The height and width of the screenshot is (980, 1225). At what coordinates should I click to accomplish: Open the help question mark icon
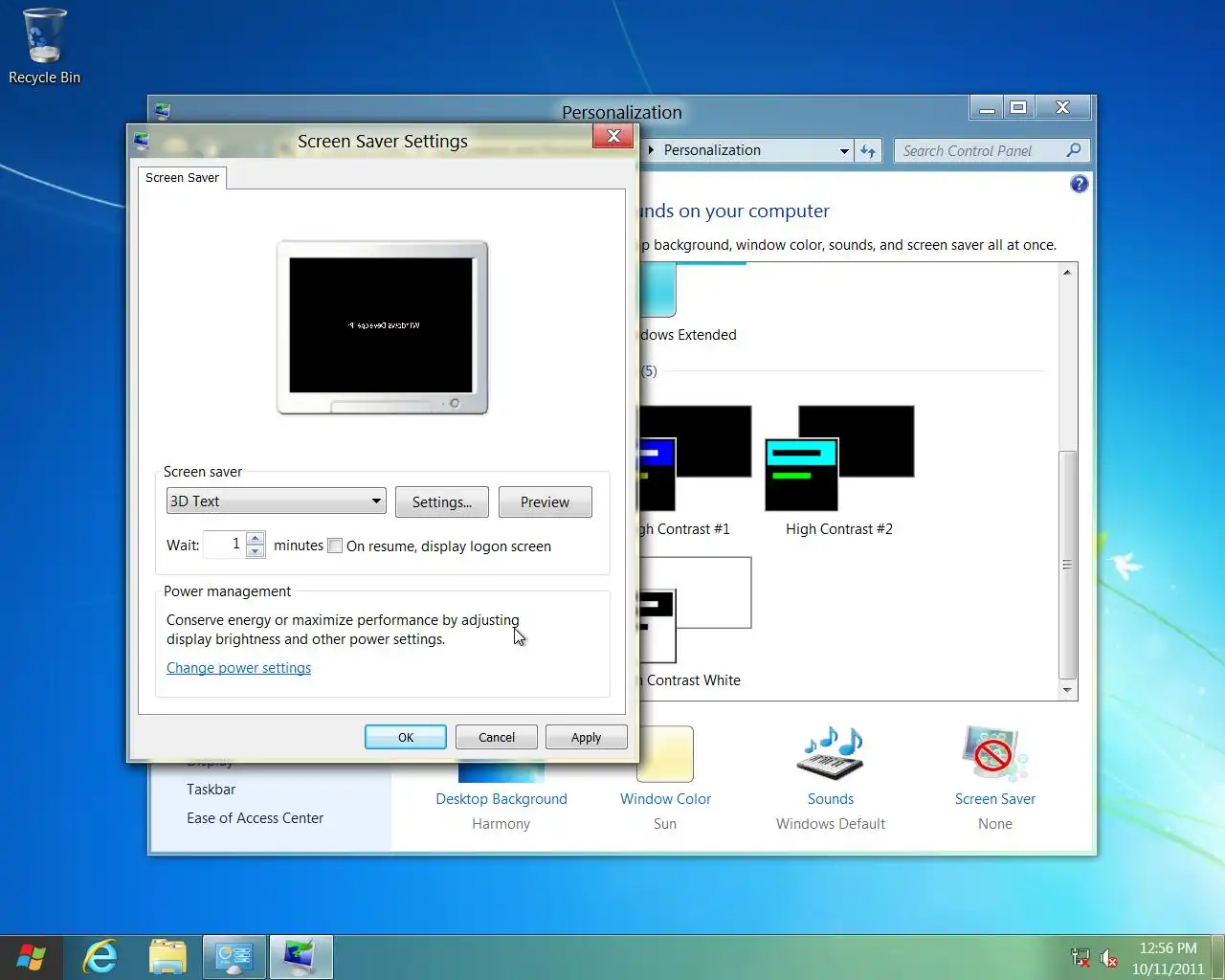[1079, 184]
